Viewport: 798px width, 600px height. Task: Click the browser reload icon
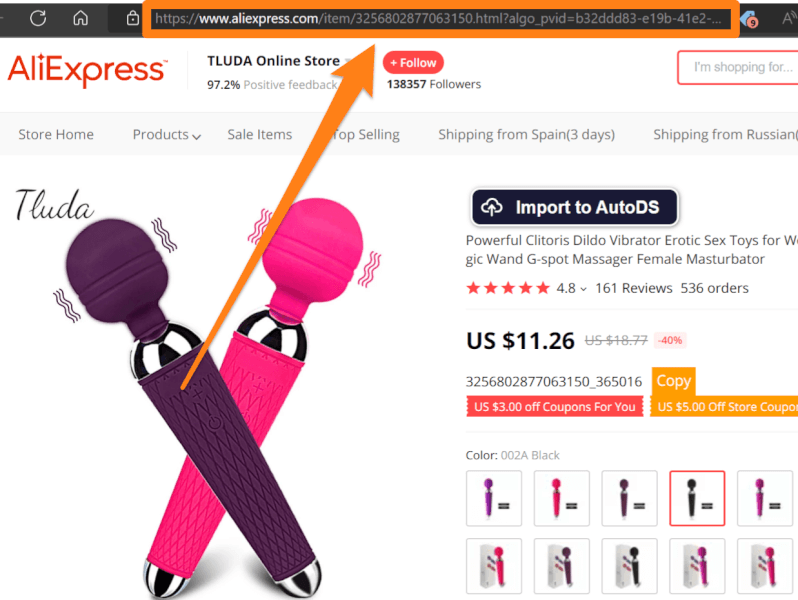[38, 18]
